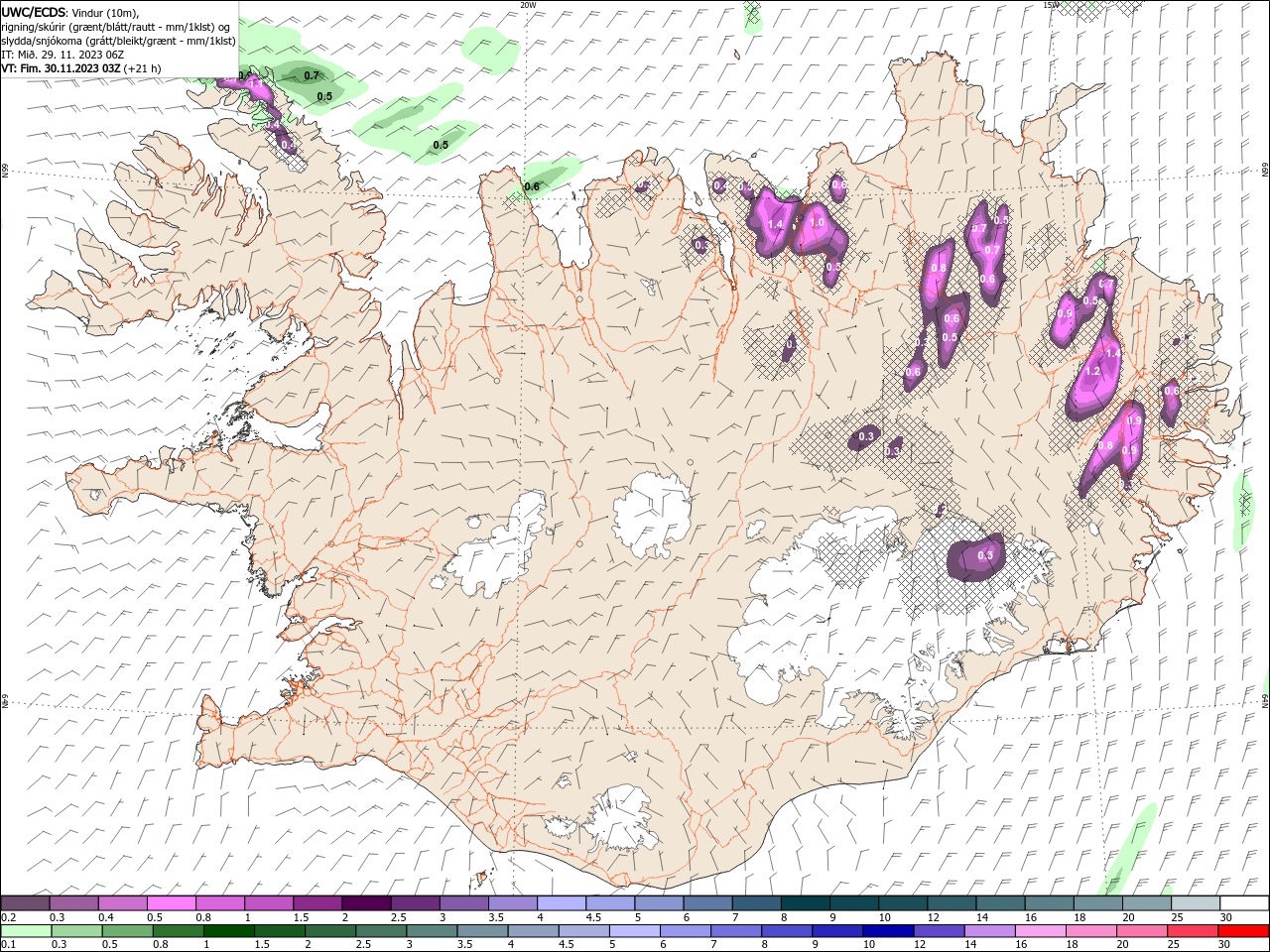Click the '0.4' label in the snow legend

pyautogui.click(x=106, y=917)
